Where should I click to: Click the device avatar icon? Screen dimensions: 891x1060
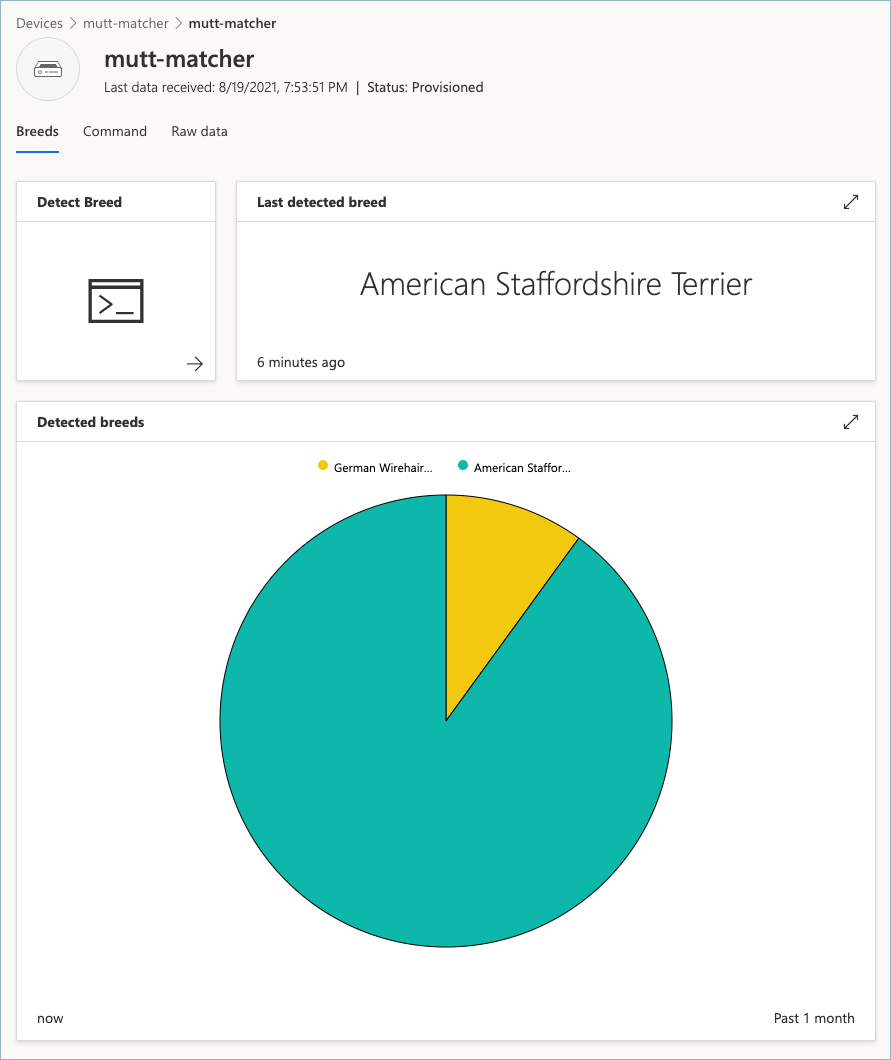tap(48, 69)
